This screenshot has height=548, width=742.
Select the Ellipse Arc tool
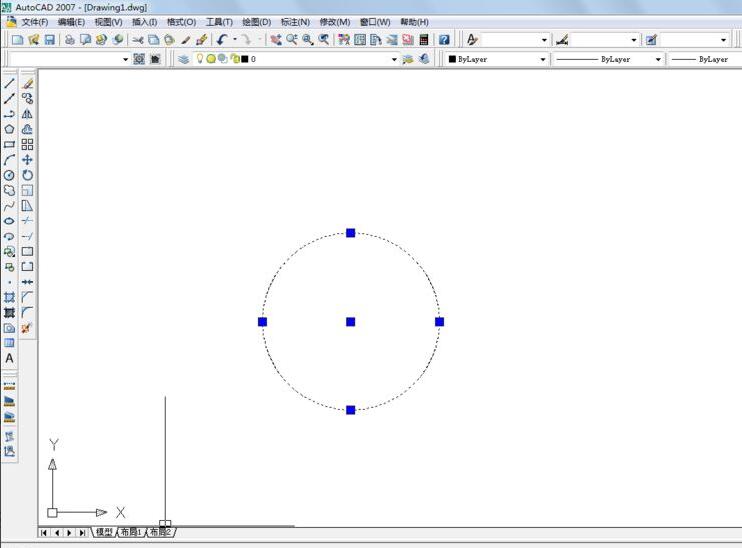click(9, 236)
